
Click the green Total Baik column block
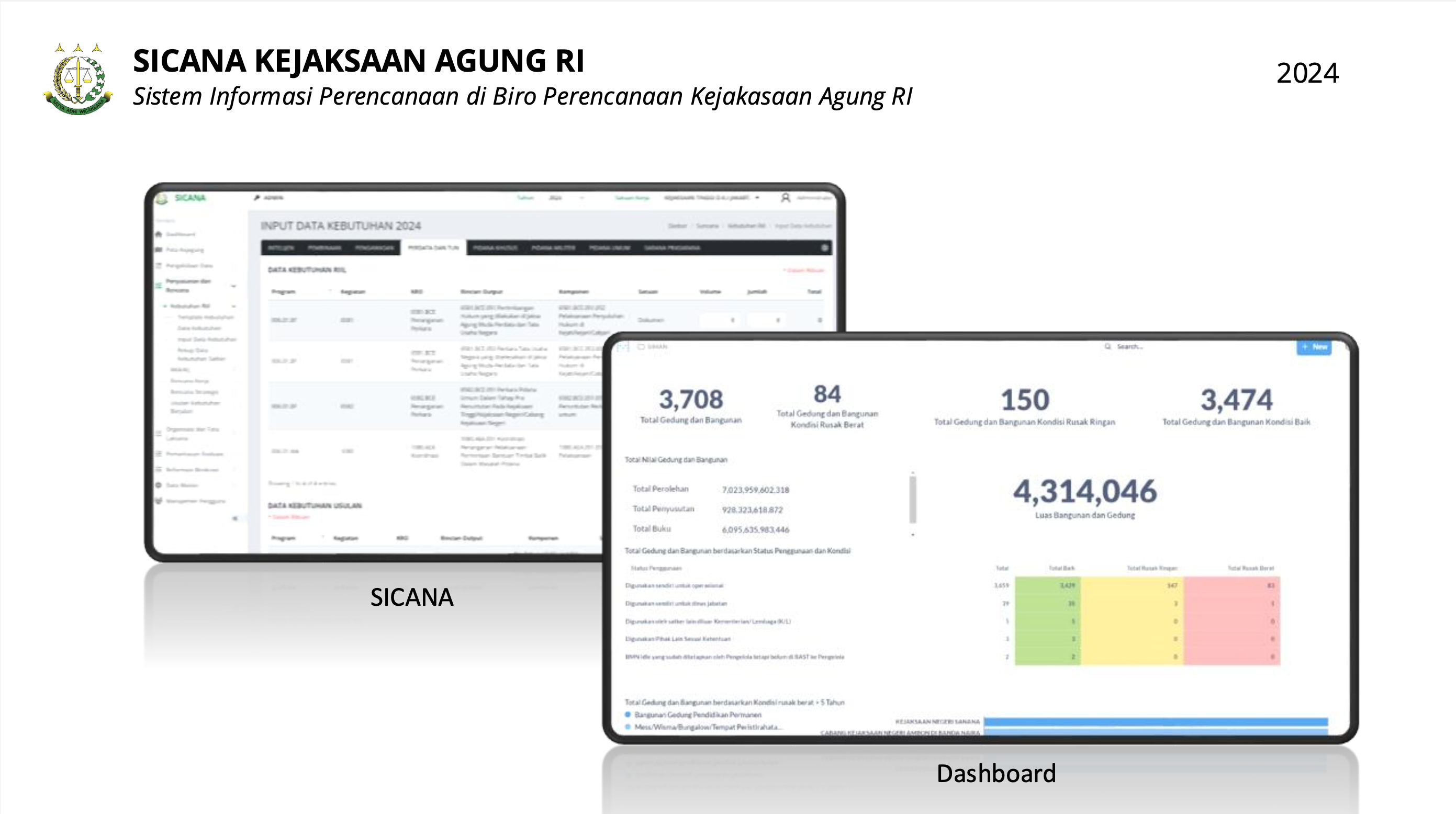pos(1047,621)
